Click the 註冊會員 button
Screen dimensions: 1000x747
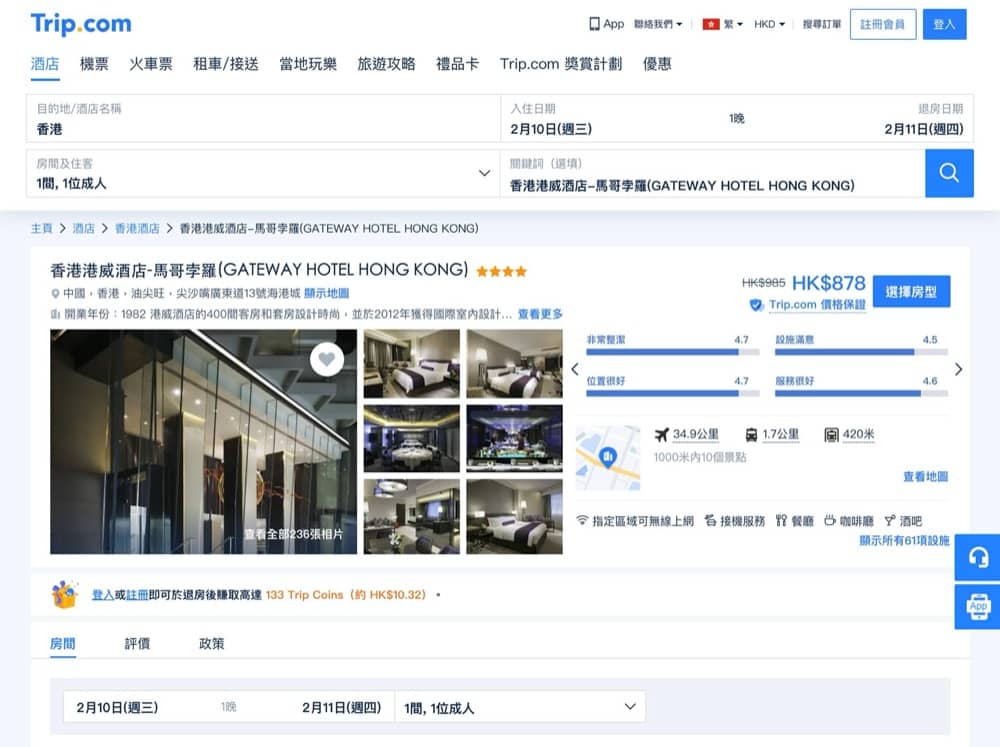tap(883, 24)
